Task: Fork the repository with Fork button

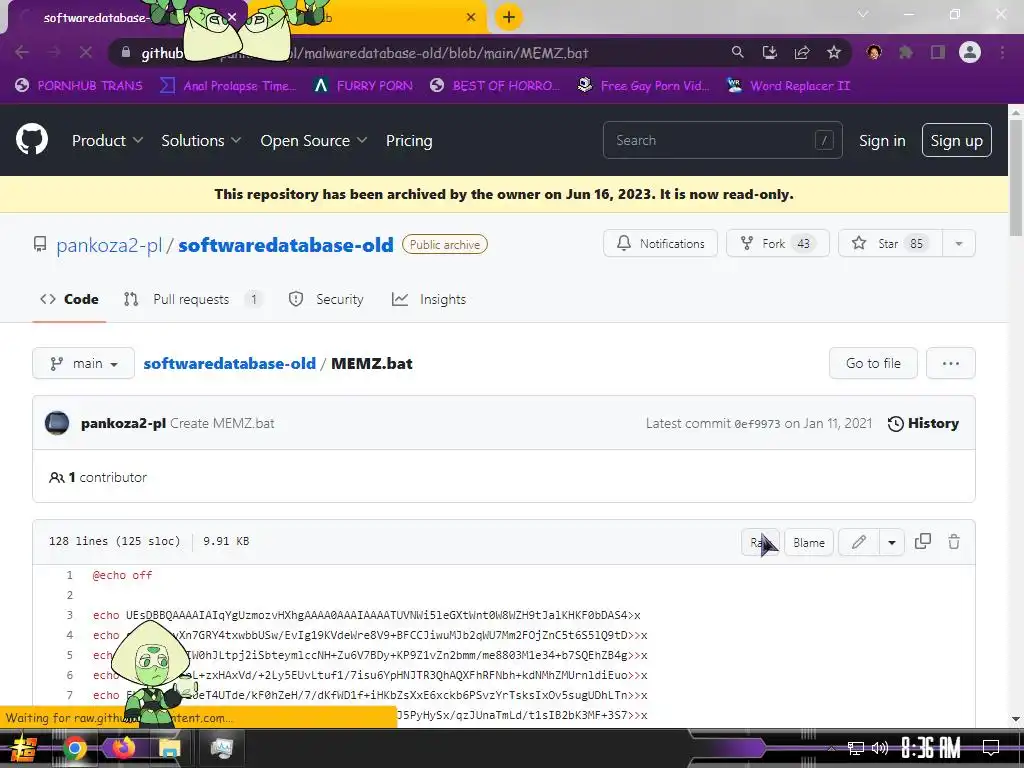Action: click(x=778, y=244)
